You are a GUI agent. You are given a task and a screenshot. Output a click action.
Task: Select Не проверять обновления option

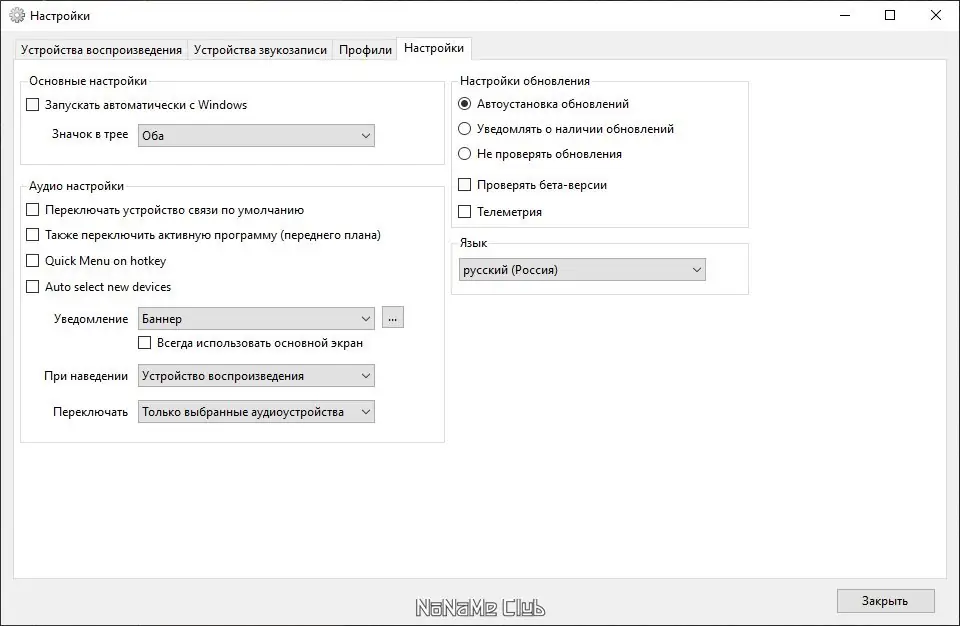(465, 154)
